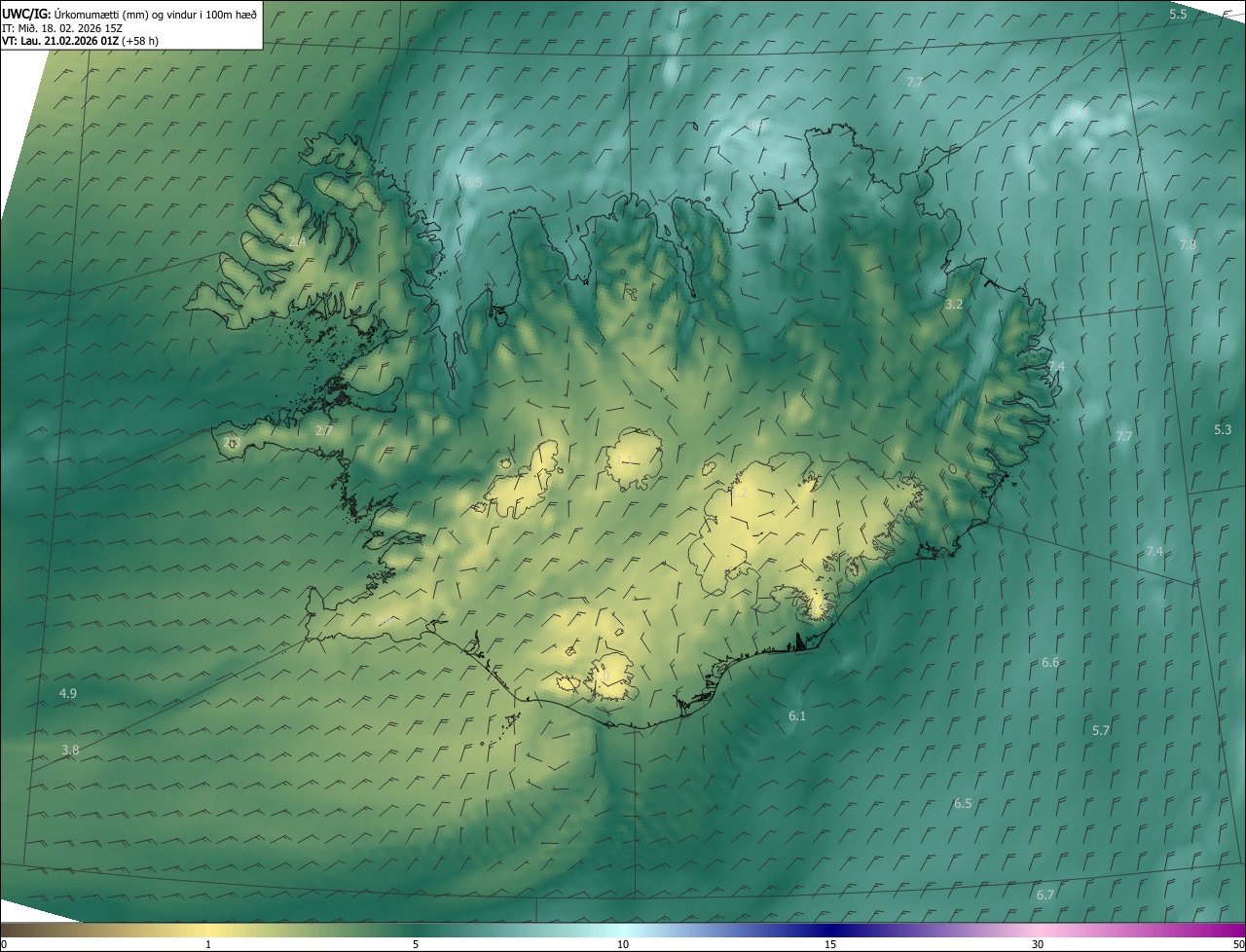The image size is (1246, 952).
Task: Click the 5 tick on the color scale
Action: point(416,944)
